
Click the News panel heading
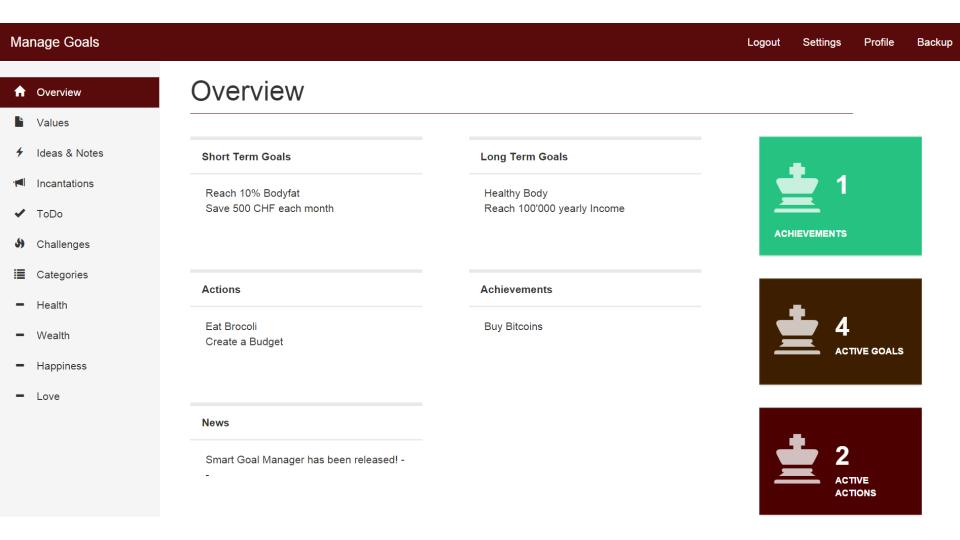click(x=216, y=423)
